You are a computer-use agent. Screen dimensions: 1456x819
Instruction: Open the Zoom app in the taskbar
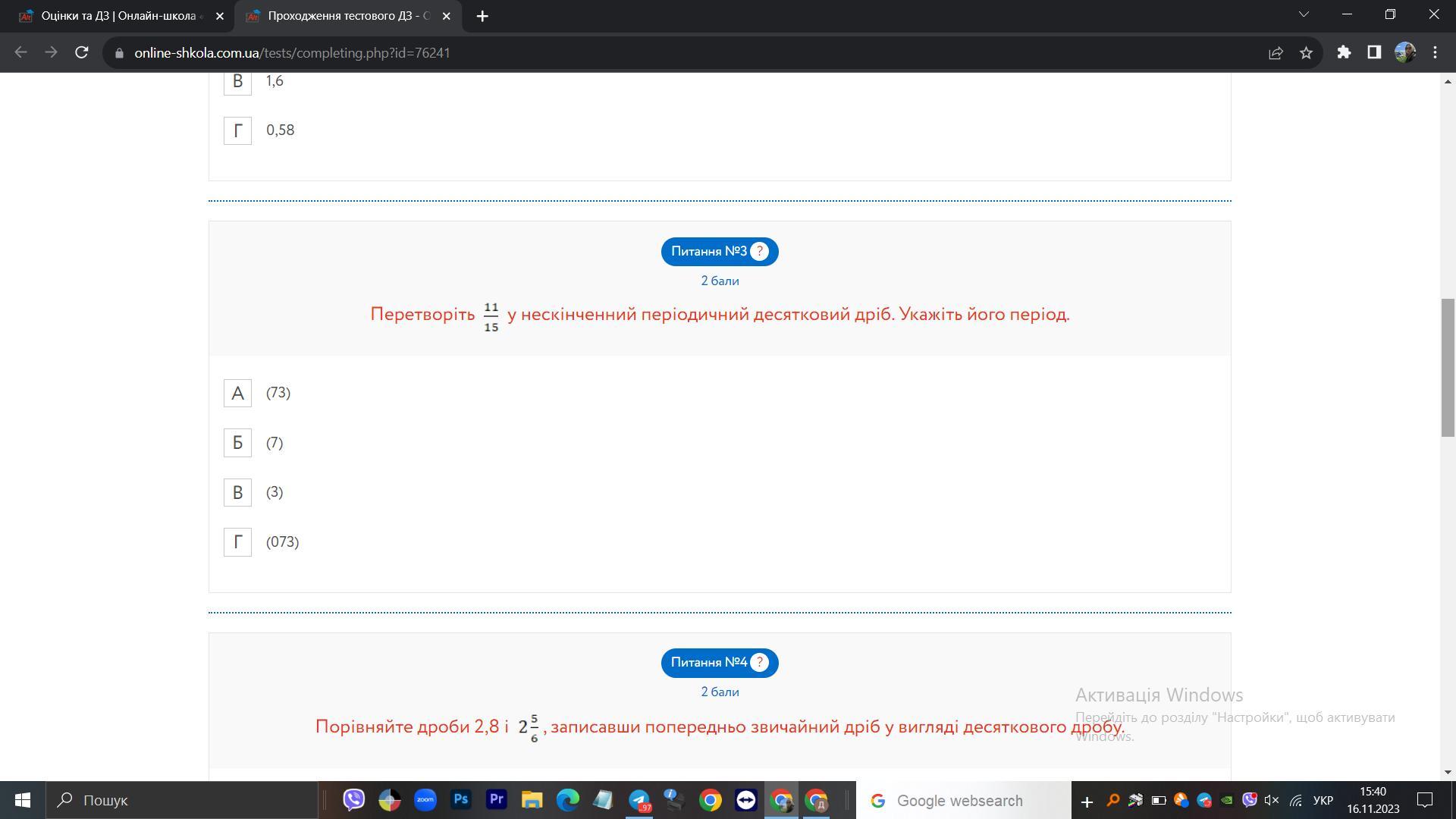click(425, 800)
